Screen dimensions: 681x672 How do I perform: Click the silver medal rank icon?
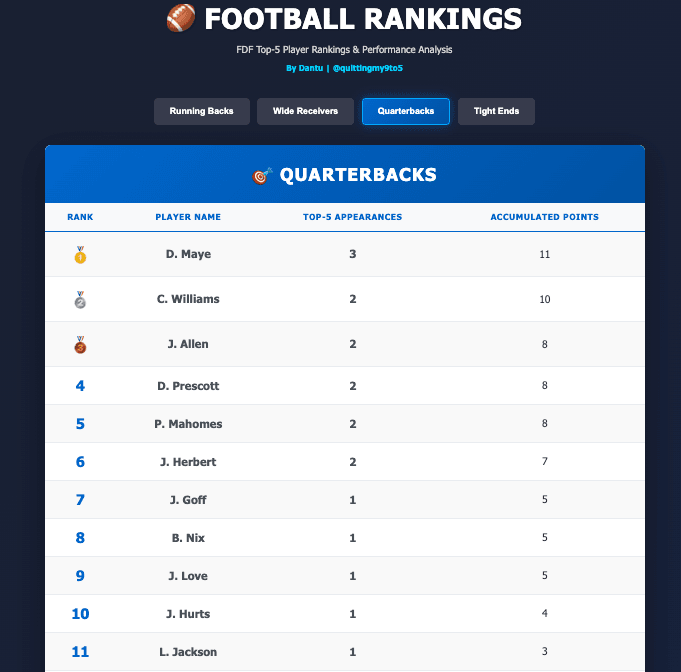coord(80,300)
